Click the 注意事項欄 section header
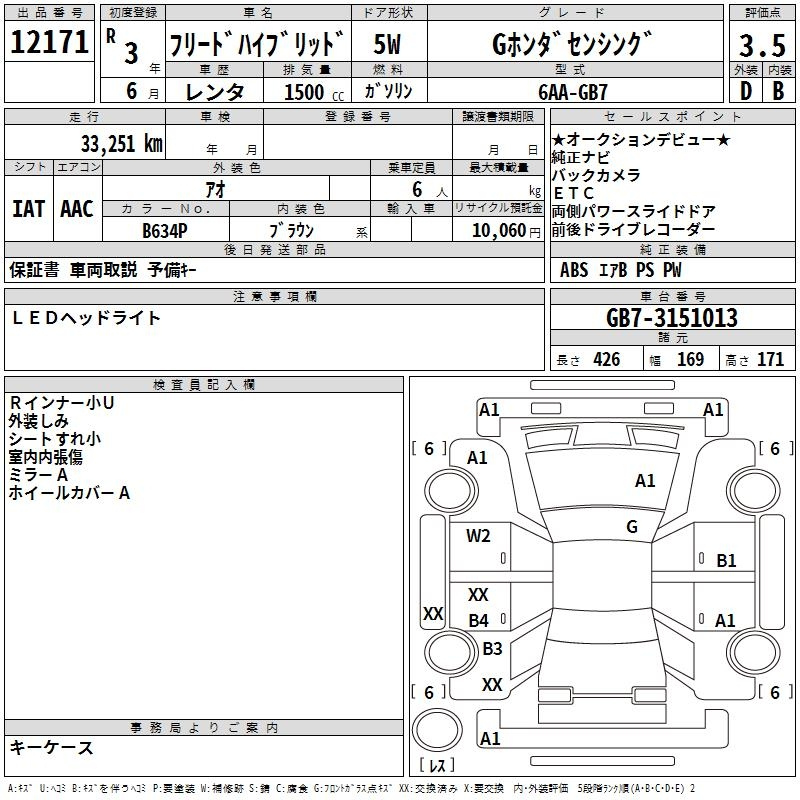Viewport: 800px width, 800px height. click(274, 296)
